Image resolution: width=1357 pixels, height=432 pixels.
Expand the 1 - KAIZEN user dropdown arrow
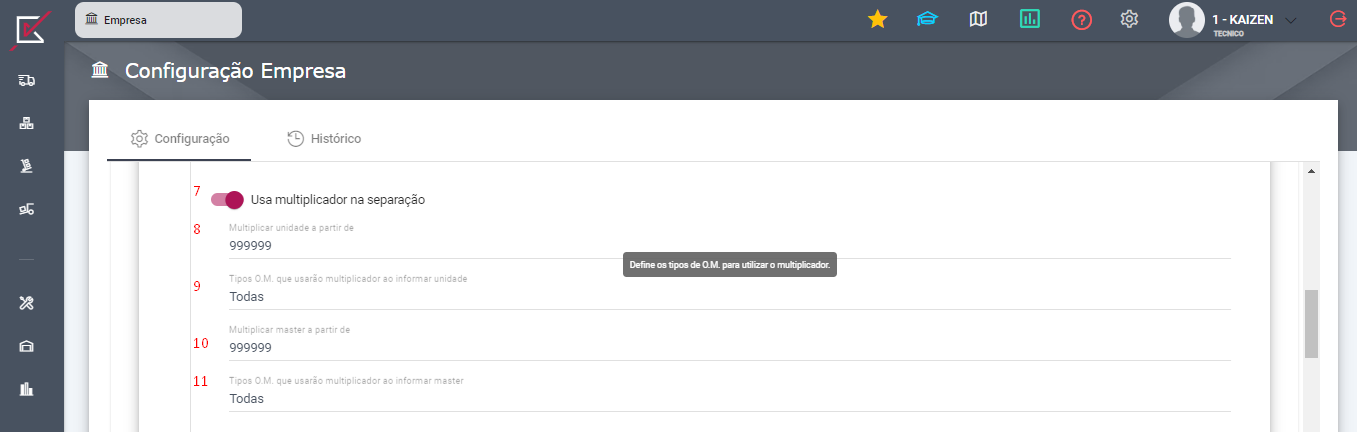(1290, 20)
